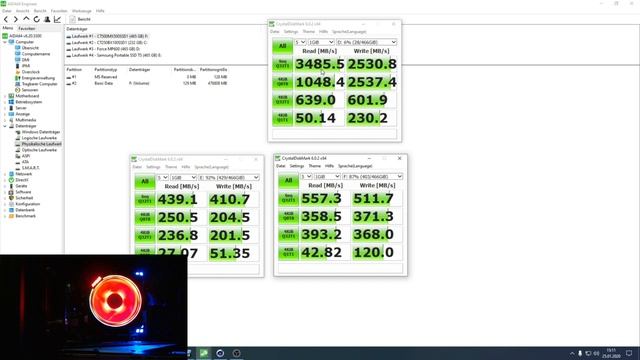This screenshot has width=640, height=360.
Task: Select Optische Laufwerke in the tree
Action: (x=39, y=150)
